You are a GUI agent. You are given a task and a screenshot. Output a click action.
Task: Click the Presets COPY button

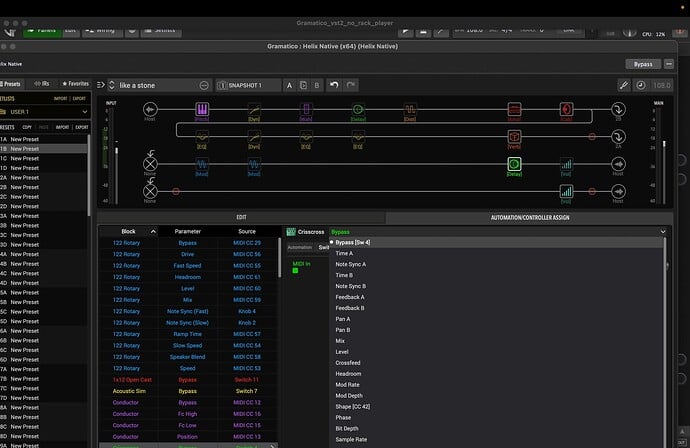click(27, 127)
